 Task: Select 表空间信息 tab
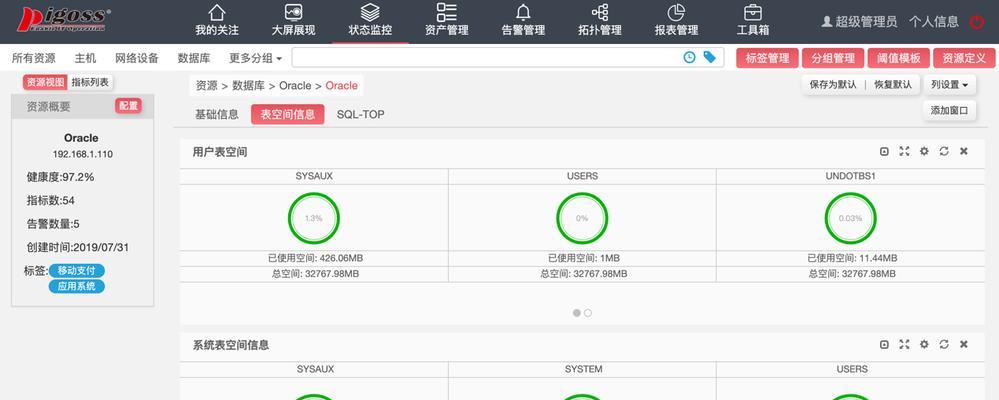[288, 115]
